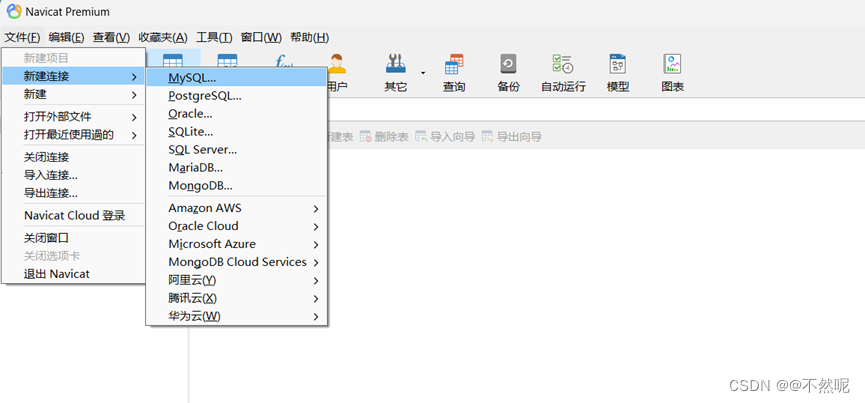The width and height of the screenshot is (865, 403).
Task: Open the 编辑(E) menu
Action: (x=66, y=37)
